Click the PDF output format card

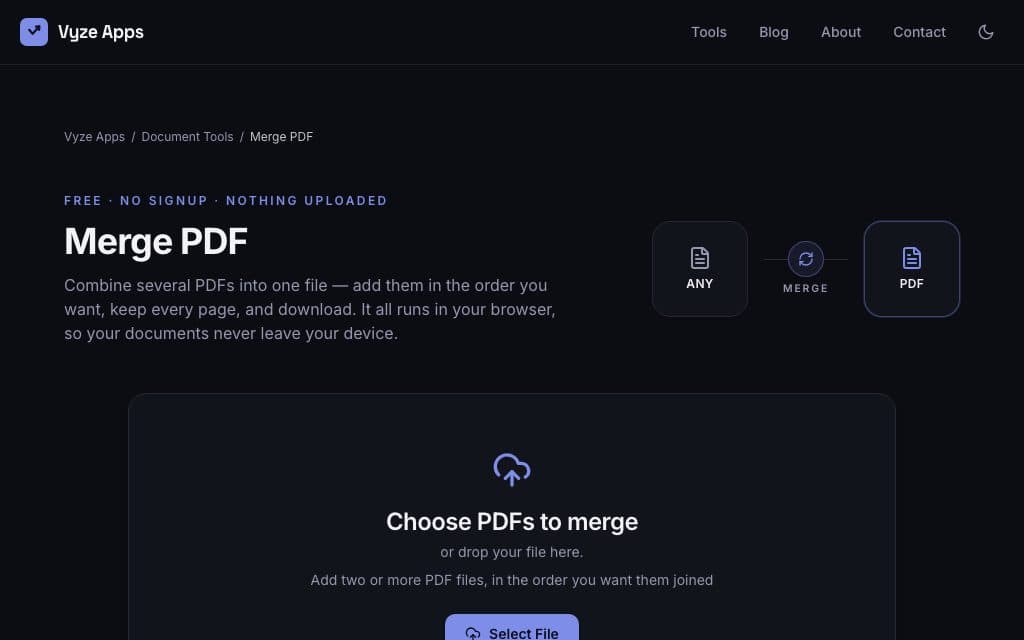(912, 268)
